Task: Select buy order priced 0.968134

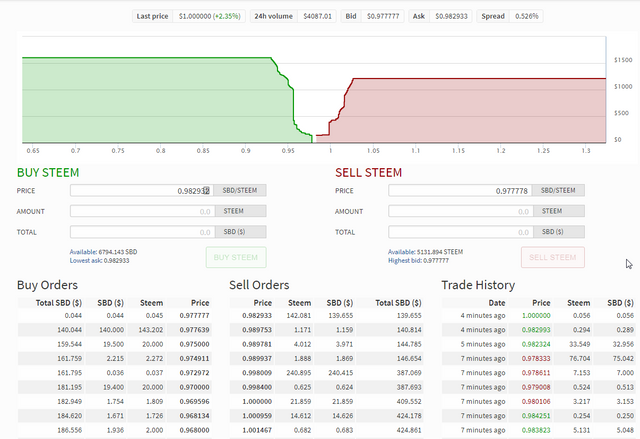Action: 114,415
